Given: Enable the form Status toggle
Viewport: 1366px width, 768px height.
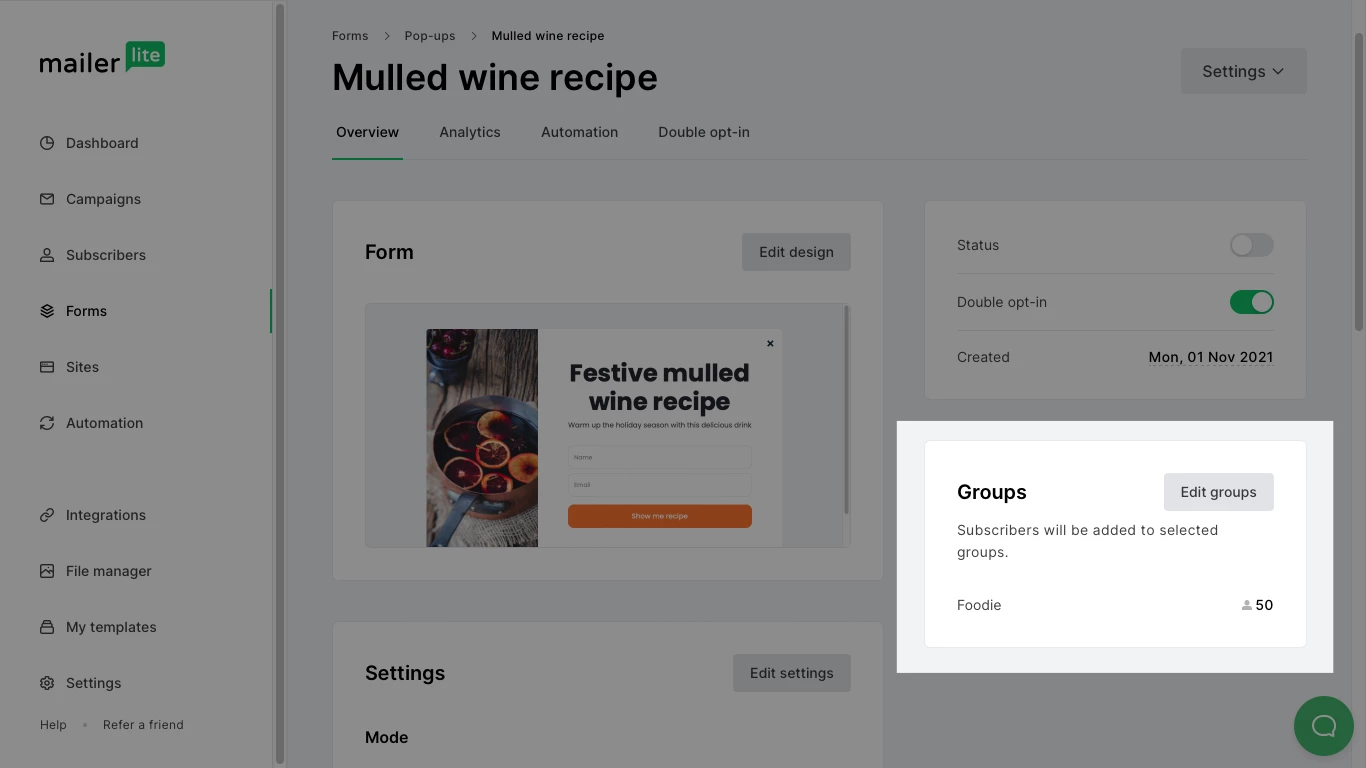Looking at the screenshot, I should (x=1251, y=245).
